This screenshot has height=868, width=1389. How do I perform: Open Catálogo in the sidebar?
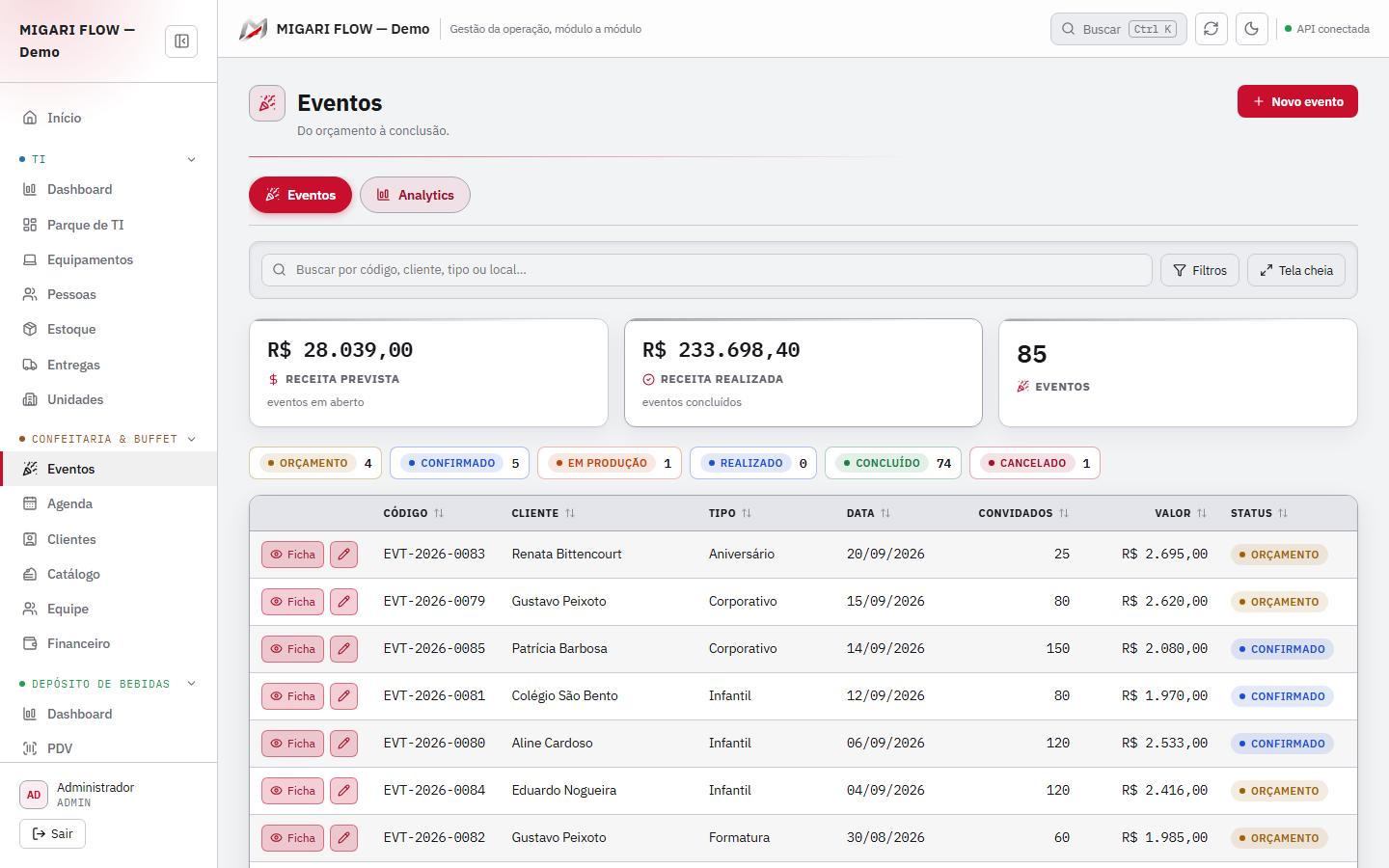pos(108,574)
